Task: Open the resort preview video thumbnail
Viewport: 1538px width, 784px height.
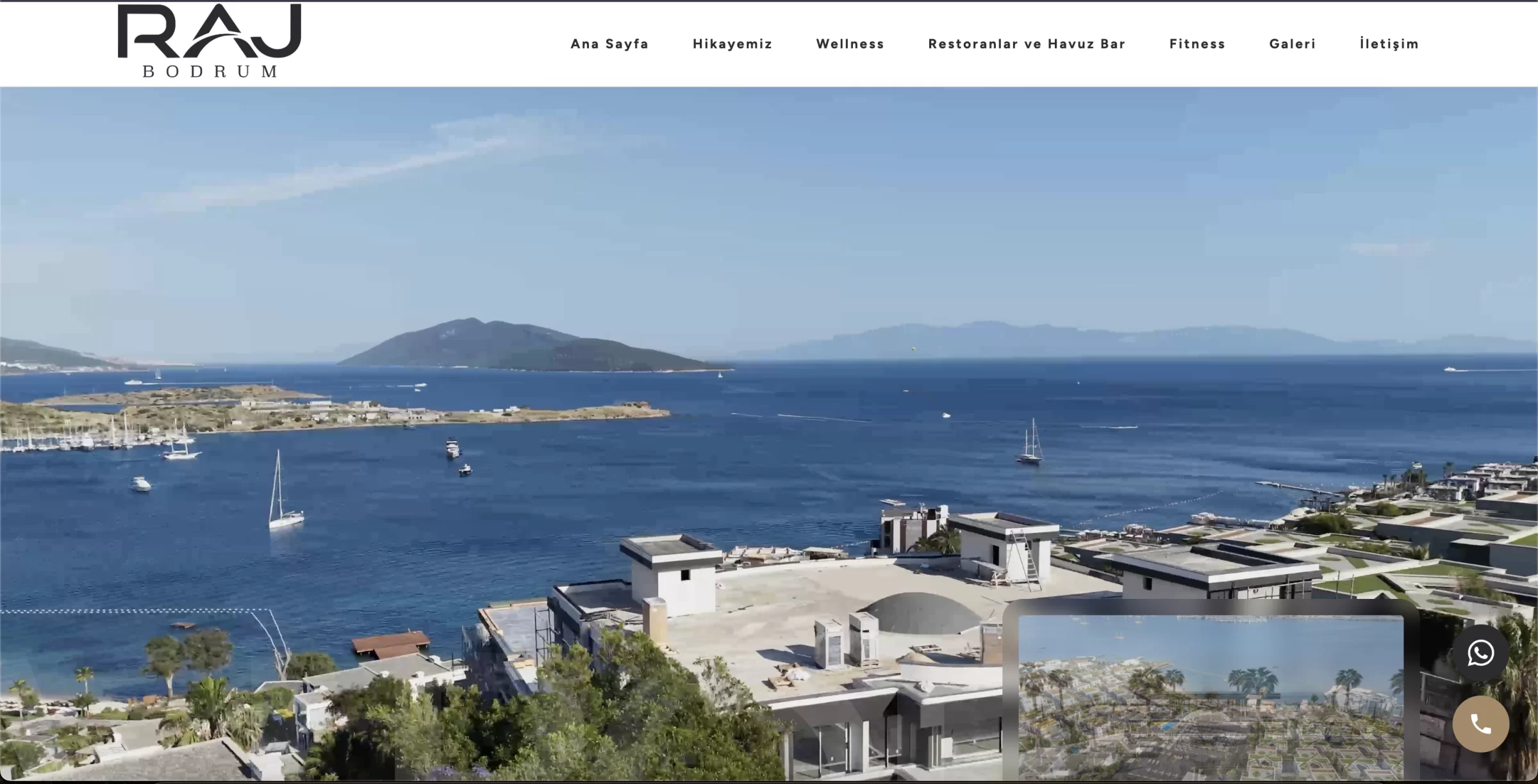Action: [1211, 697]
